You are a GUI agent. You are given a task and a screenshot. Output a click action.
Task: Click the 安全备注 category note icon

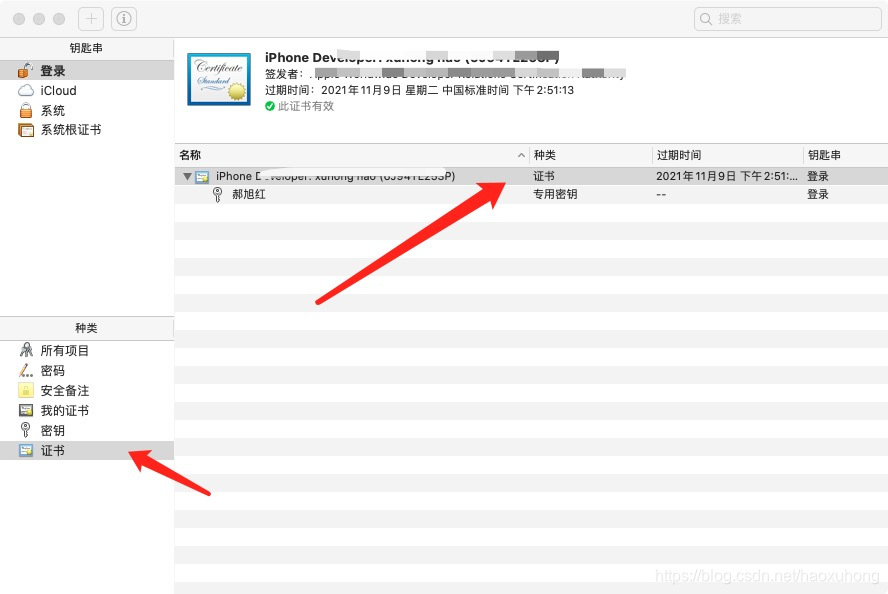(25, 390)
